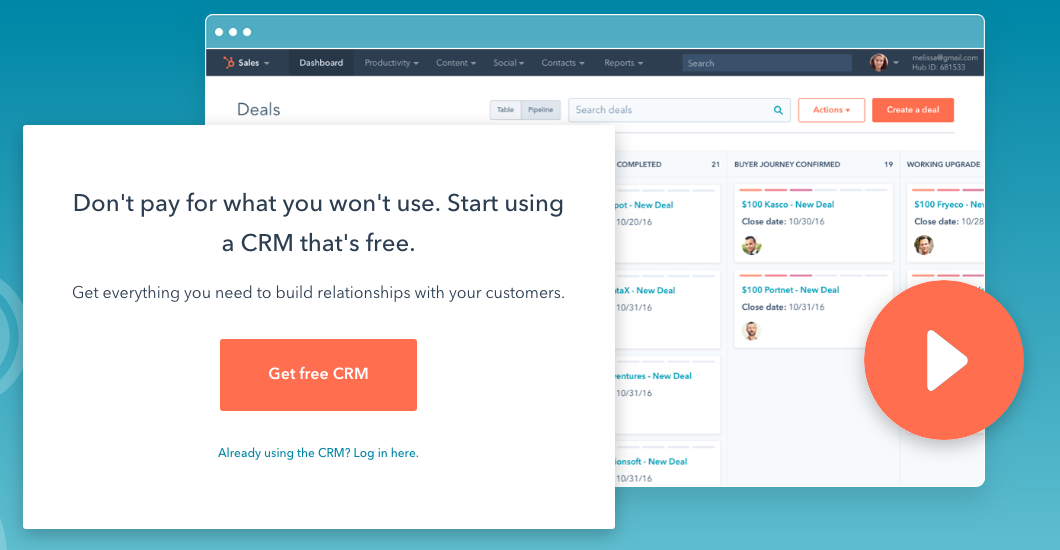Click the Search deals input field
Image resolution: width=1060 pixels, height=550 pixels.
click(679, 110)
